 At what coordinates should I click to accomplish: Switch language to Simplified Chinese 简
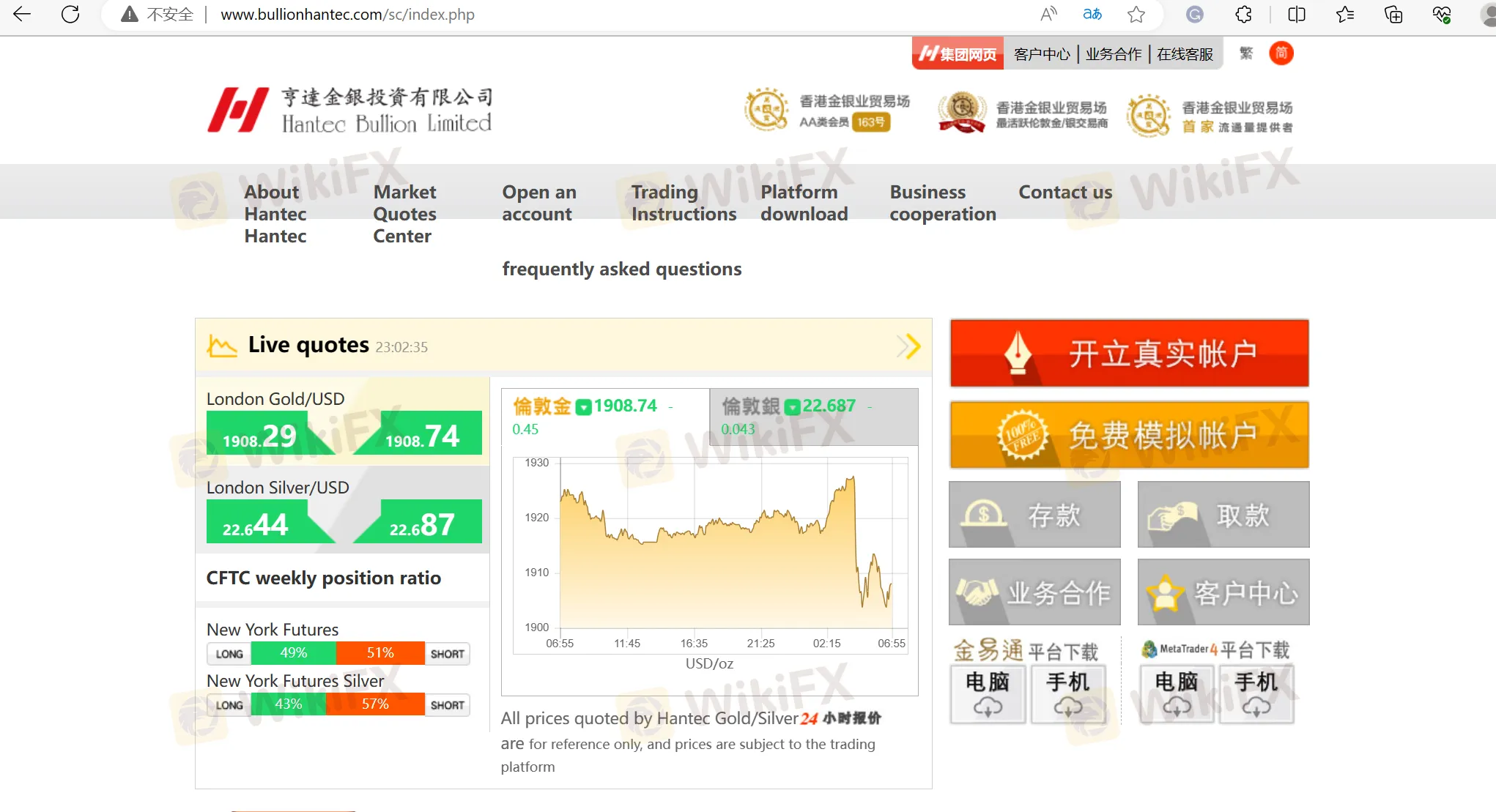coord(1281,53)
